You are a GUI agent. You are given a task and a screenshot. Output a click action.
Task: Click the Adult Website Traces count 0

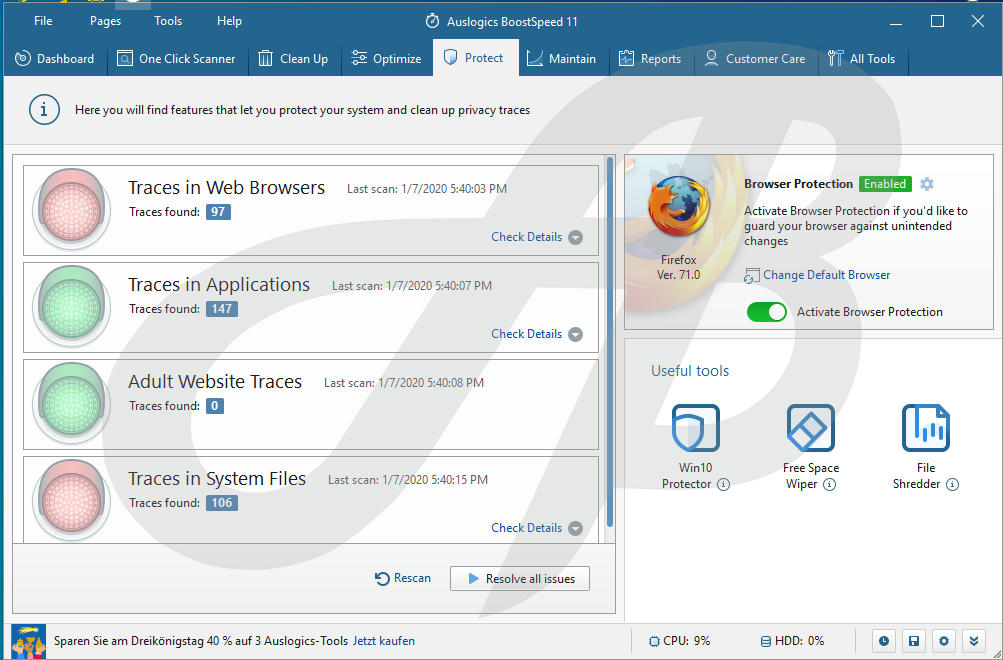click(x=214, y=405)
